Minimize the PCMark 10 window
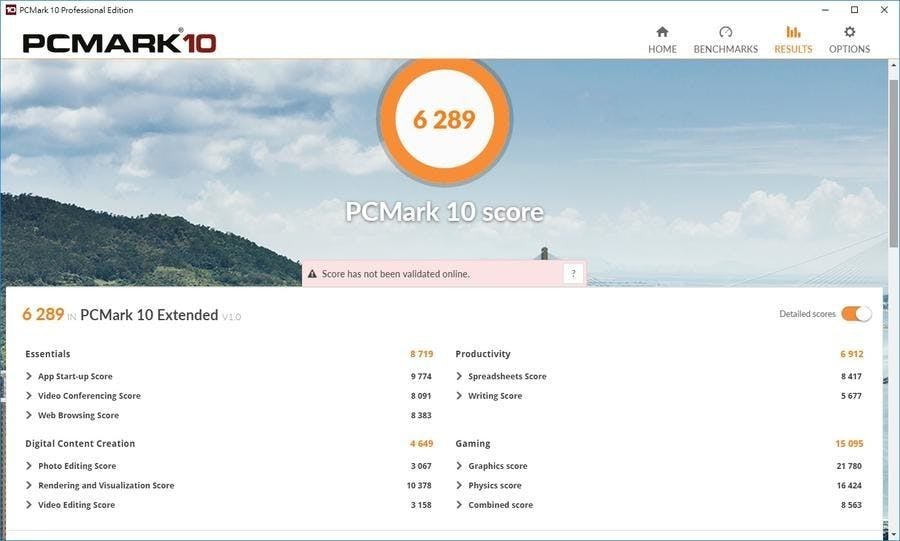 coord(825,10)
